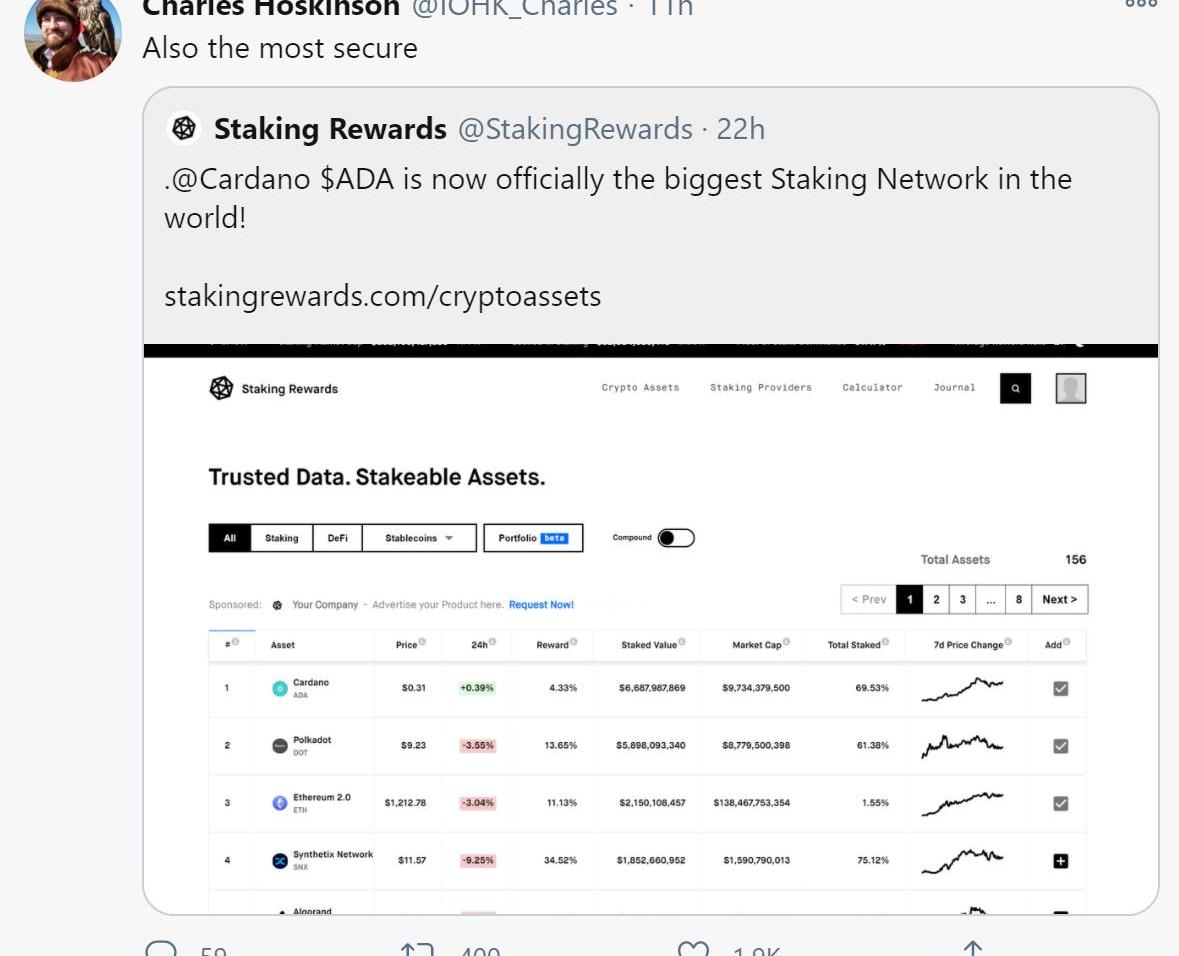Expand the Stablecoins dropdown

419,538
